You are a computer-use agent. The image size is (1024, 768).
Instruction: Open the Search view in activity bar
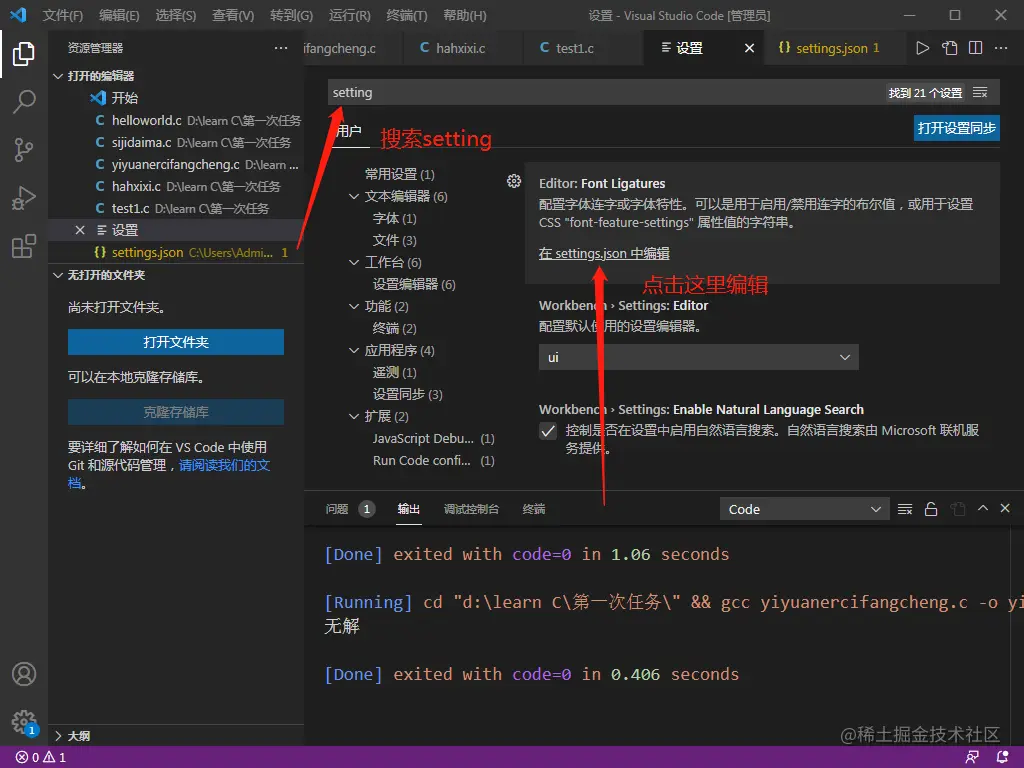24,102
